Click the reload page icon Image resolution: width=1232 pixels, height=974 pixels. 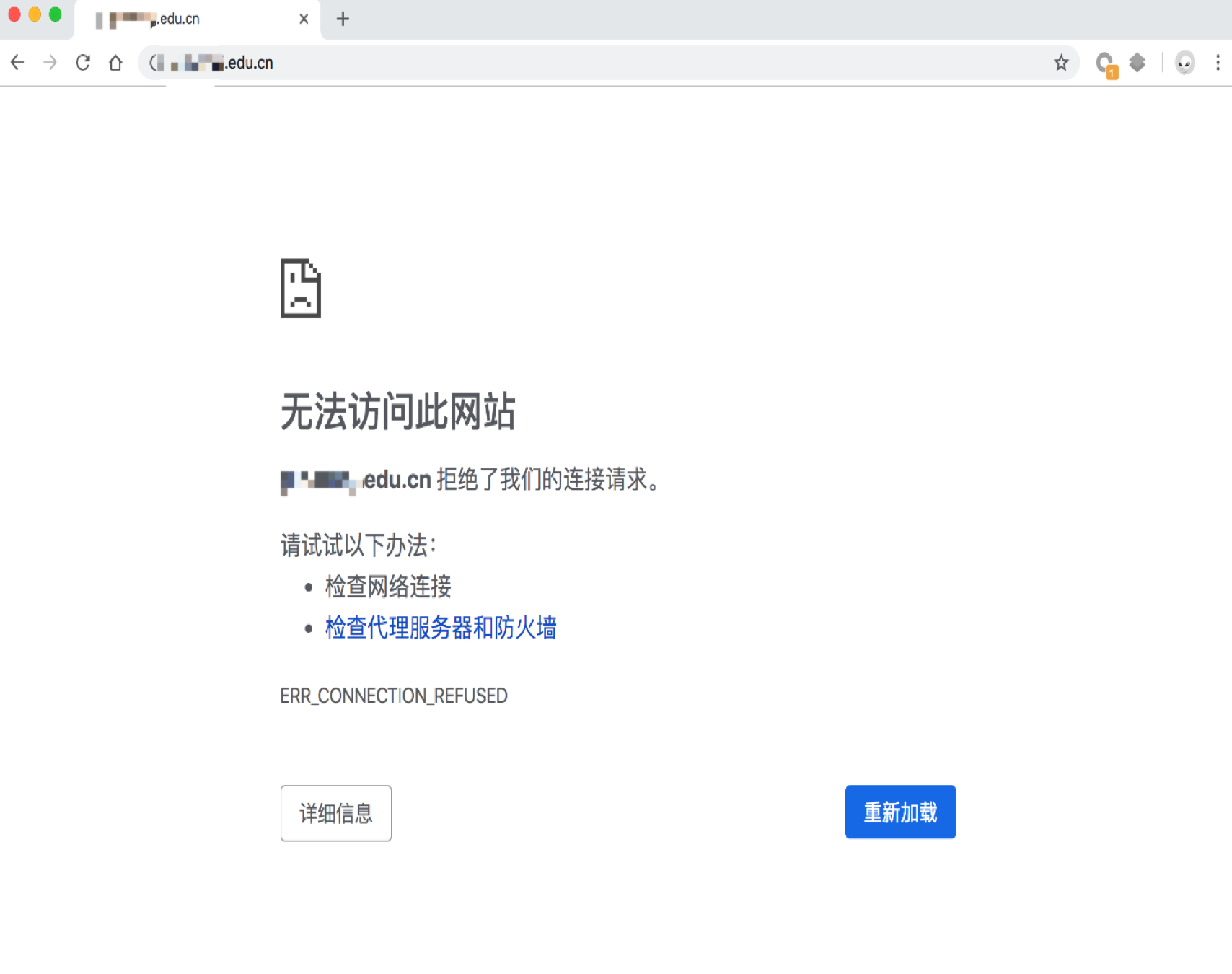click(83, 63)
